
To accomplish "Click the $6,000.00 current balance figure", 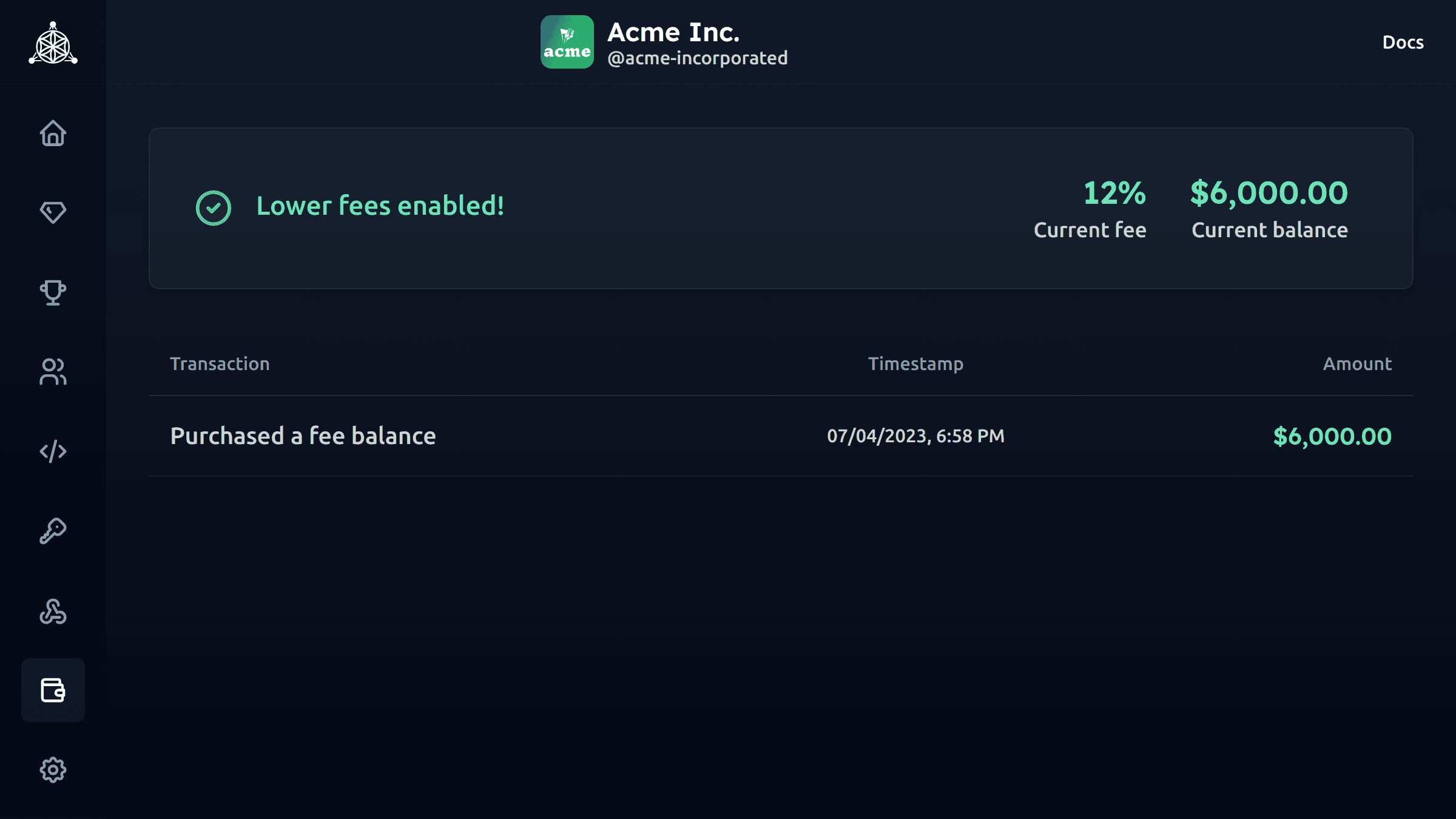I will [1269, 193].
